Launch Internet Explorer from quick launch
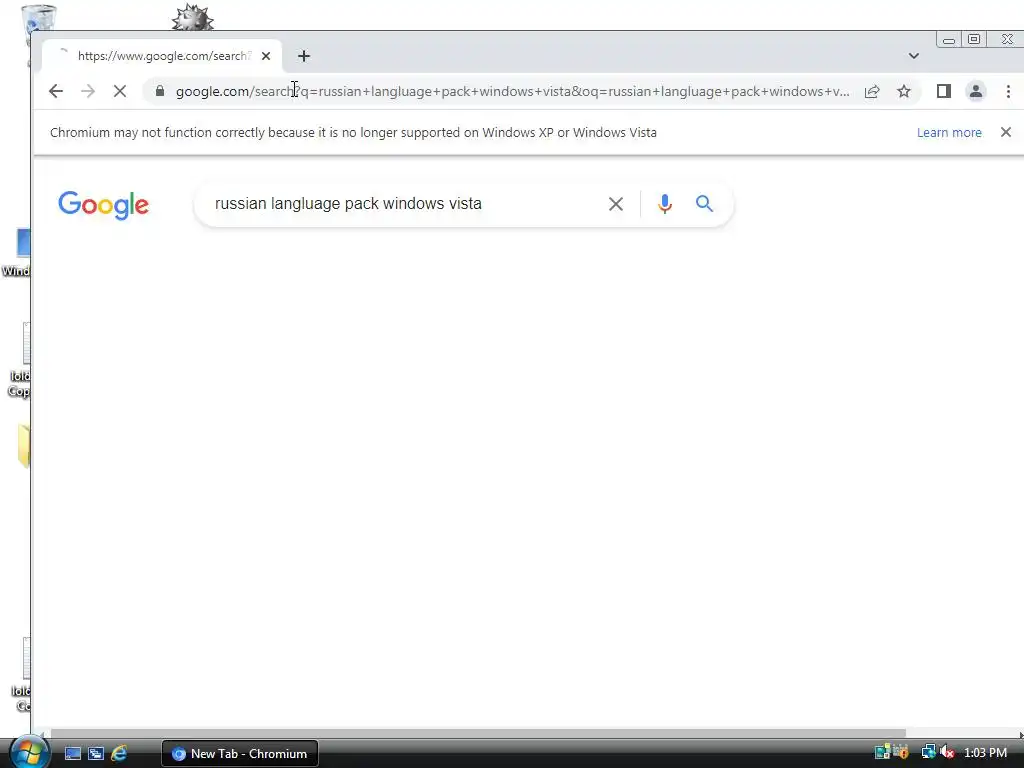Image resolution: width=1024 pixels, height=768 pixels. click(119, 754)
